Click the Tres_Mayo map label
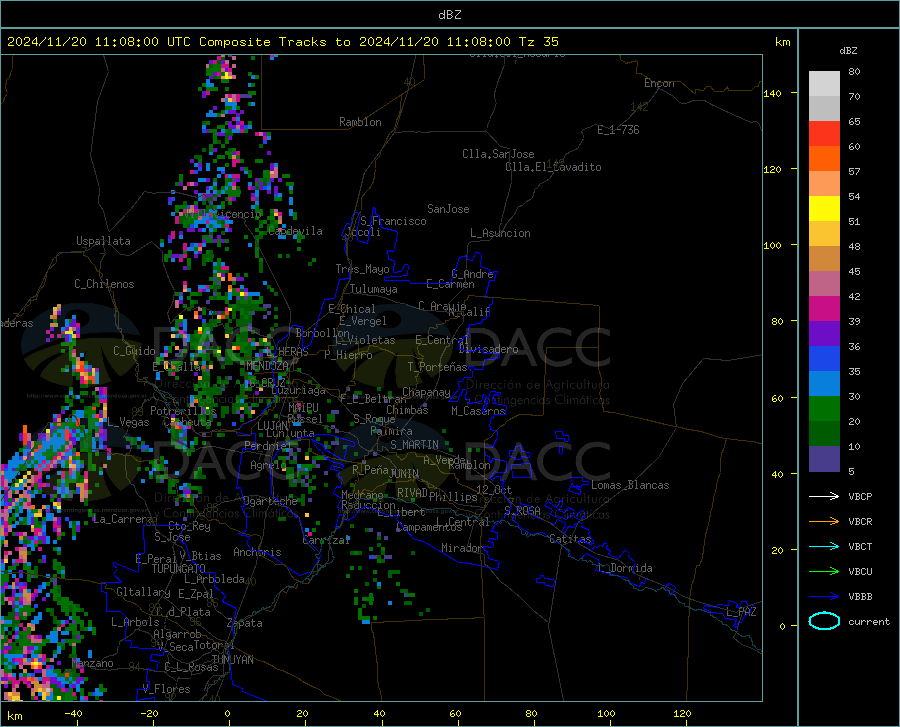 [x=362, y=269]
